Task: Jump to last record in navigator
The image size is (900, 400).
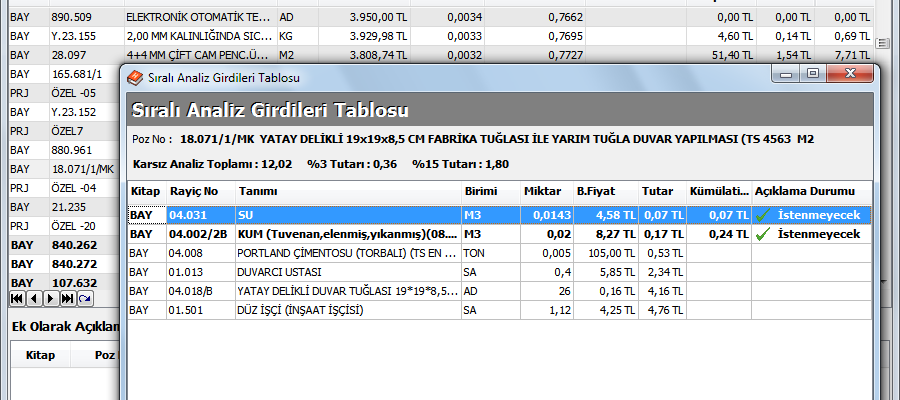Action: (x=68, y=298)
